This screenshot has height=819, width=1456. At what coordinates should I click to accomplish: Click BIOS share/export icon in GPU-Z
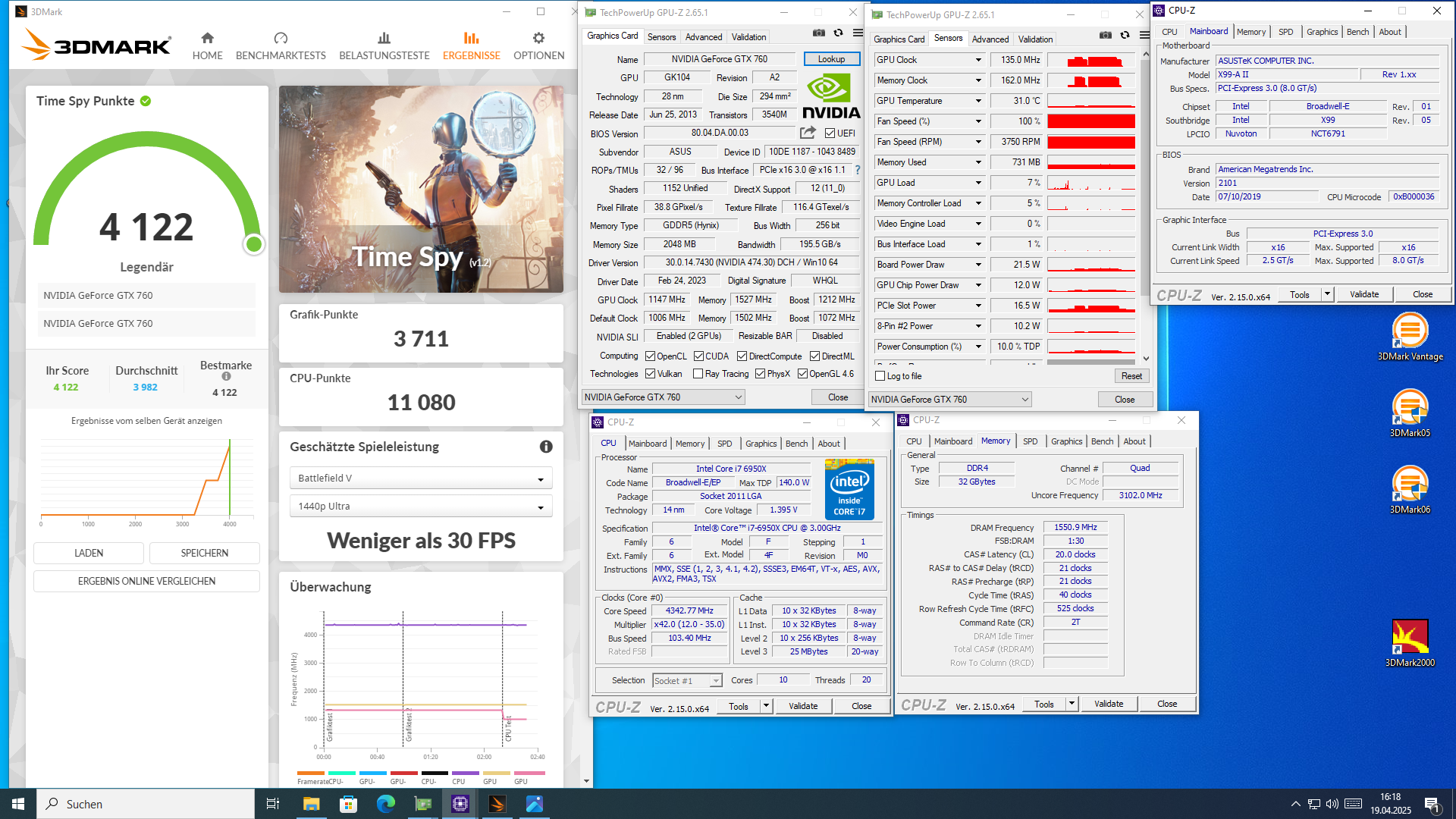click(x=808, y=133)
